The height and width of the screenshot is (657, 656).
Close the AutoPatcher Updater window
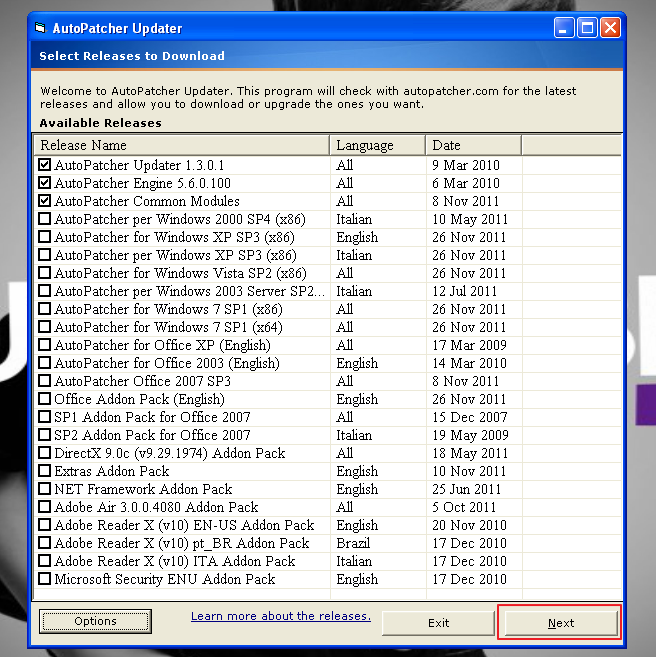pyautogui.click(x=611, y=28)
